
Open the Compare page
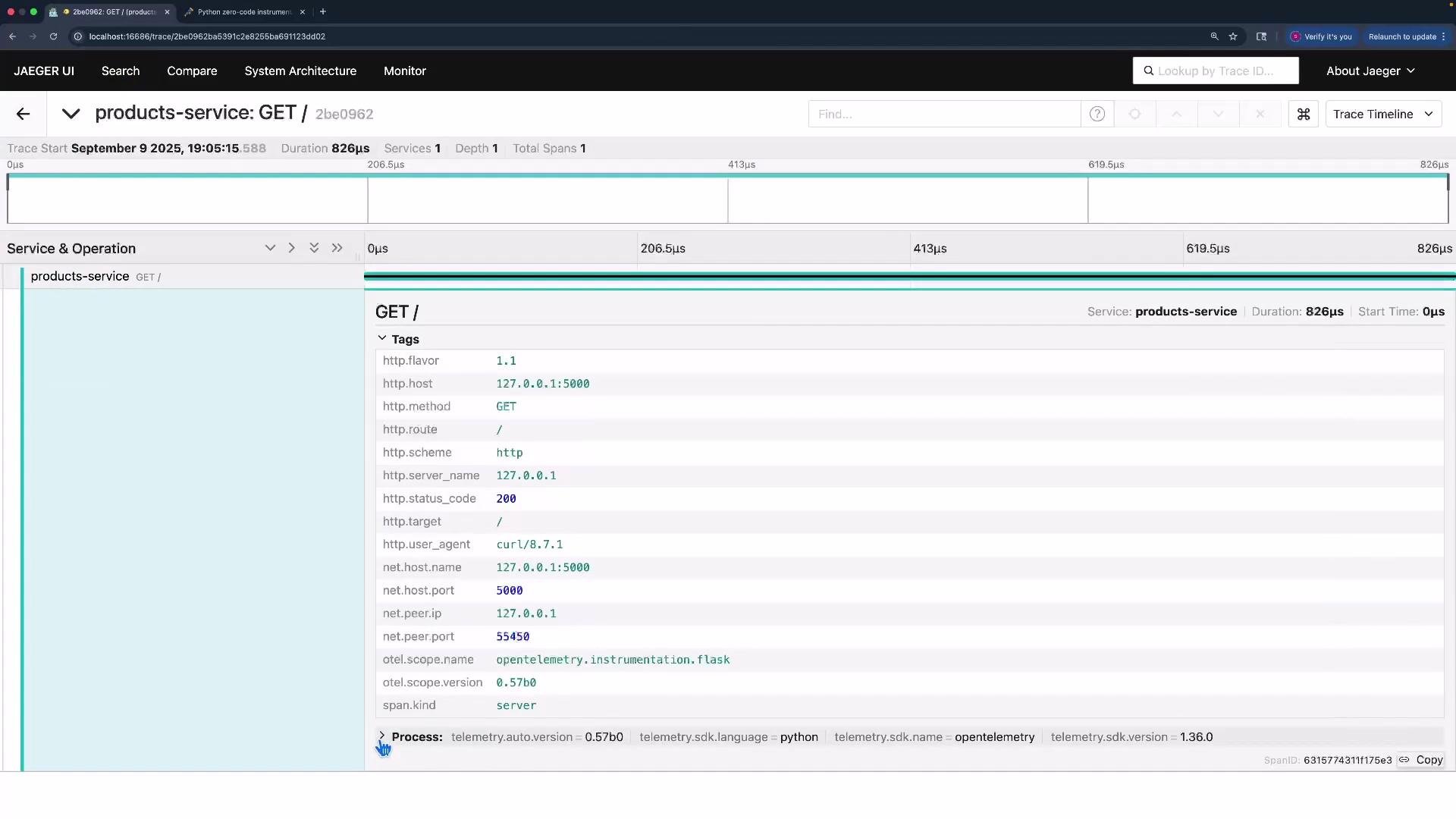click(192, 71)
